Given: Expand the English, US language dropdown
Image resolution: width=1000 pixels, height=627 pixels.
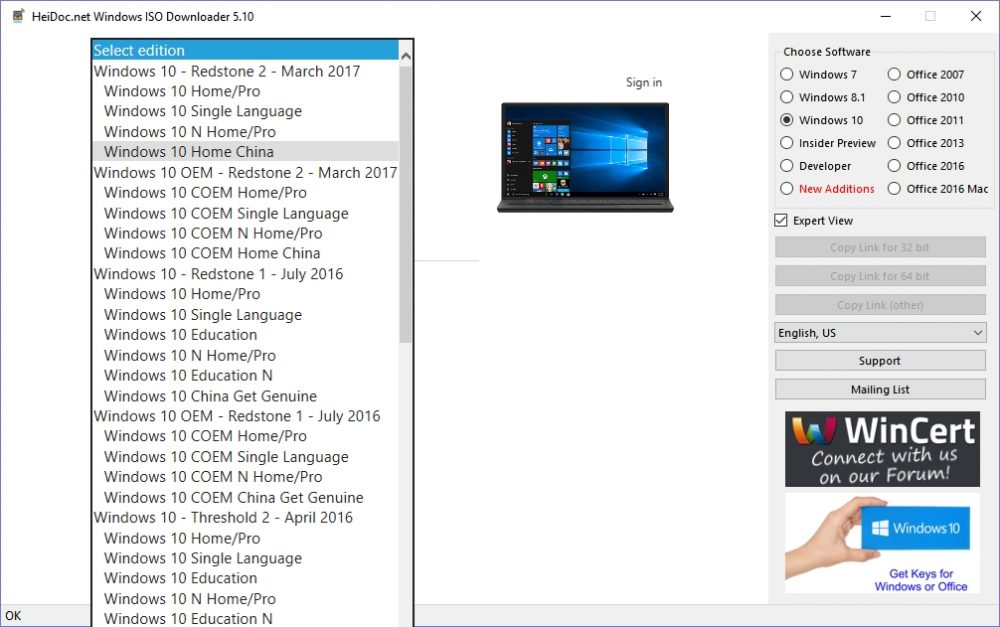Looking at the screenshot, I should click(880, 333).
